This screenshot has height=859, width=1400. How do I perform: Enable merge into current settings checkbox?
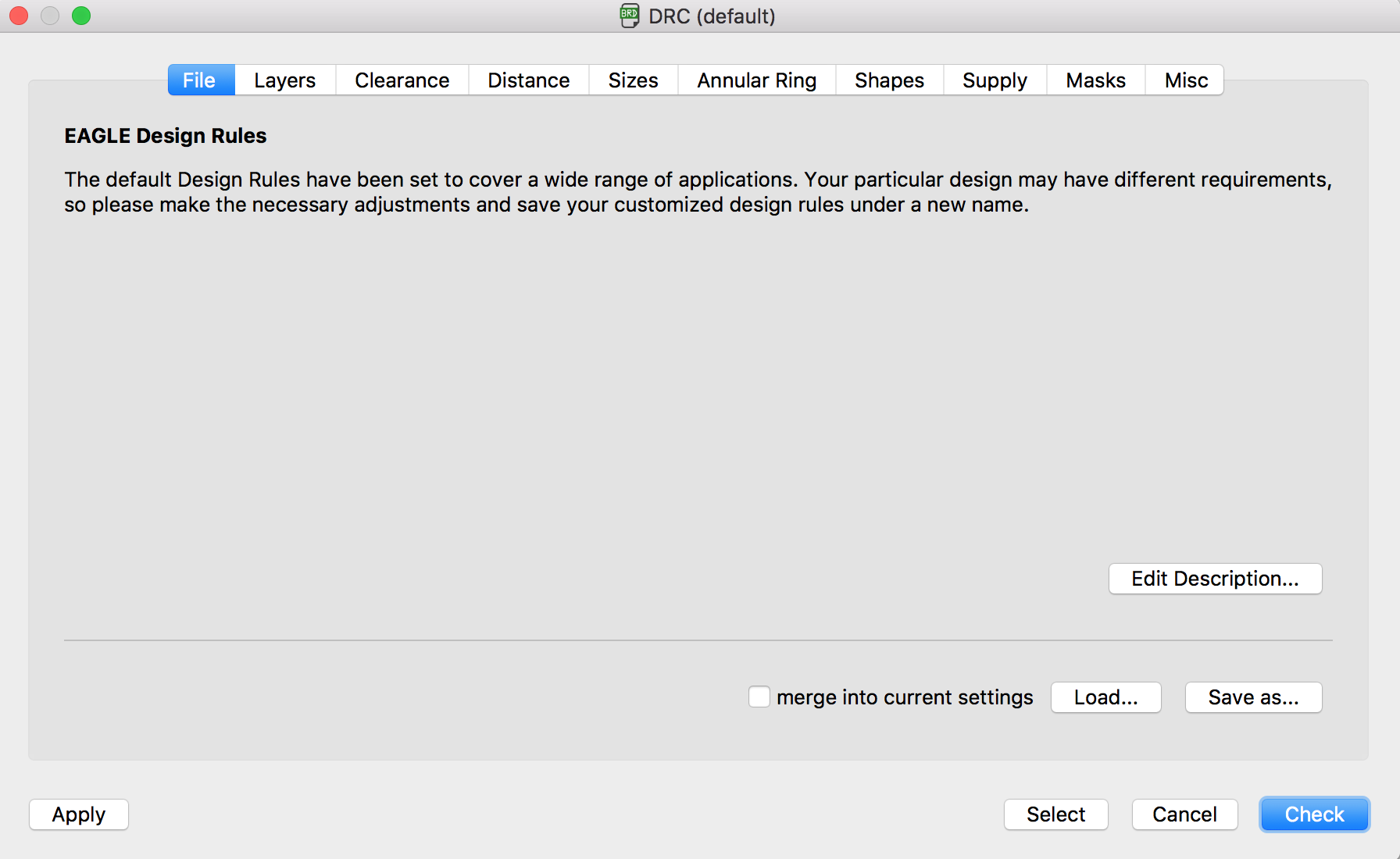[759, 697]
